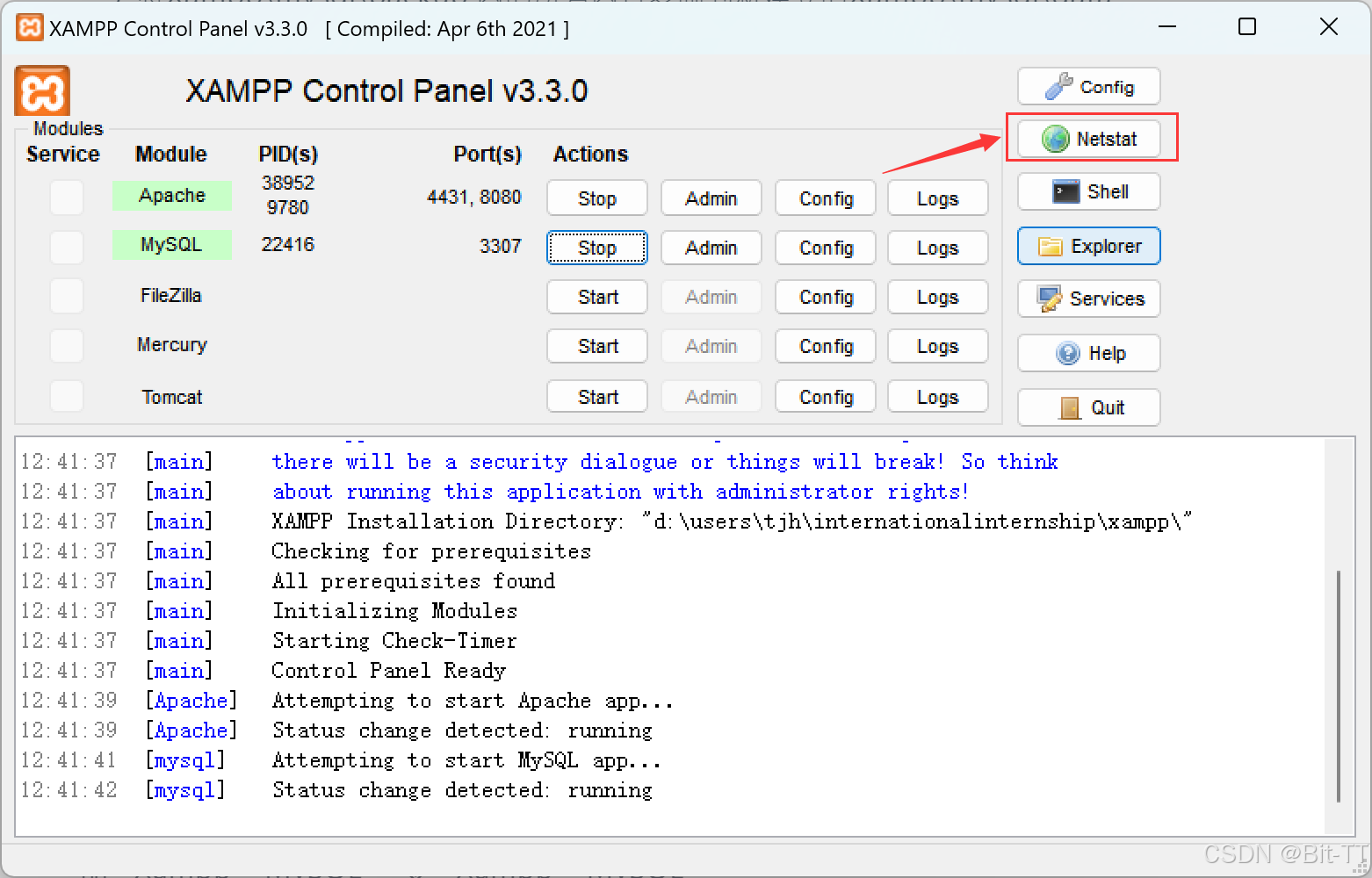Click 'Attempting to start Apache app...' log line

473,701
